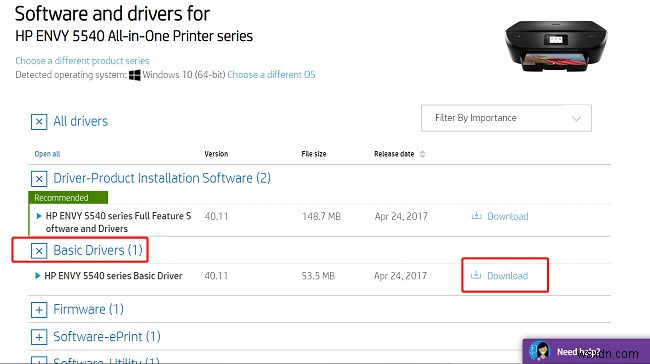Click the chat agent avatar icon
The height and width of the screenshot is (364, 650).
click(x=540, y=352)
